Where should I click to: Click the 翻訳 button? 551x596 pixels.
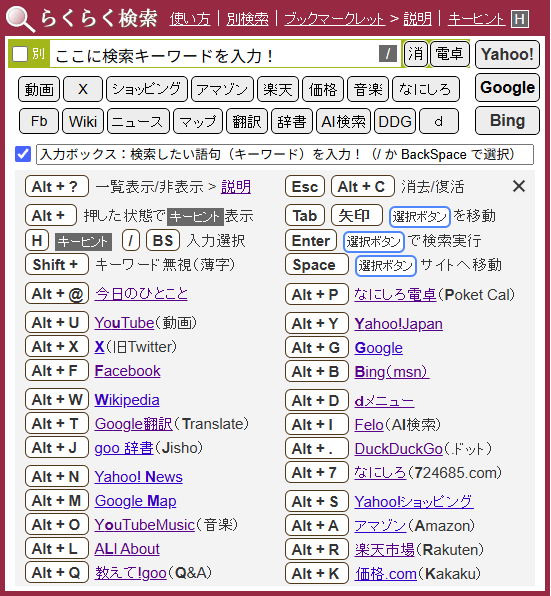coord(247,121)
